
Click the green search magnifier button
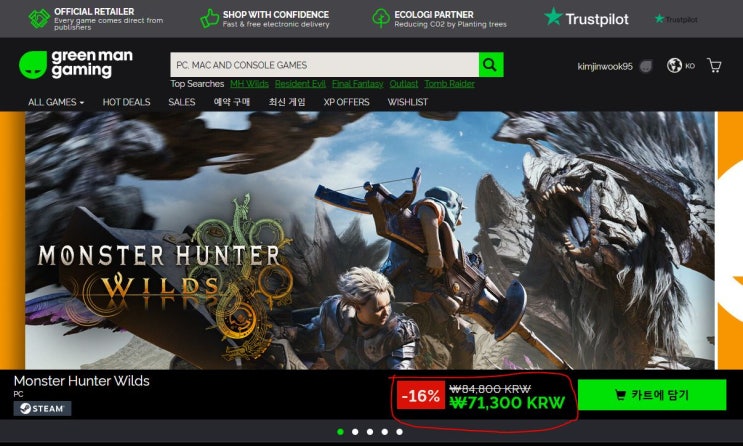(x=491, y=64)
